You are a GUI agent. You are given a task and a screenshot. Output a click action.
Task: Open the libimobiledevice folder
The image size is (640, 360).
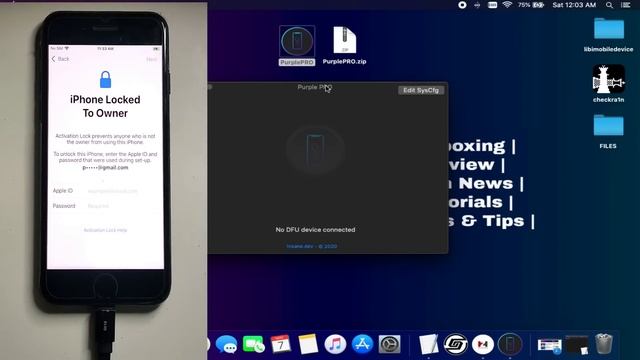[609, 29]
